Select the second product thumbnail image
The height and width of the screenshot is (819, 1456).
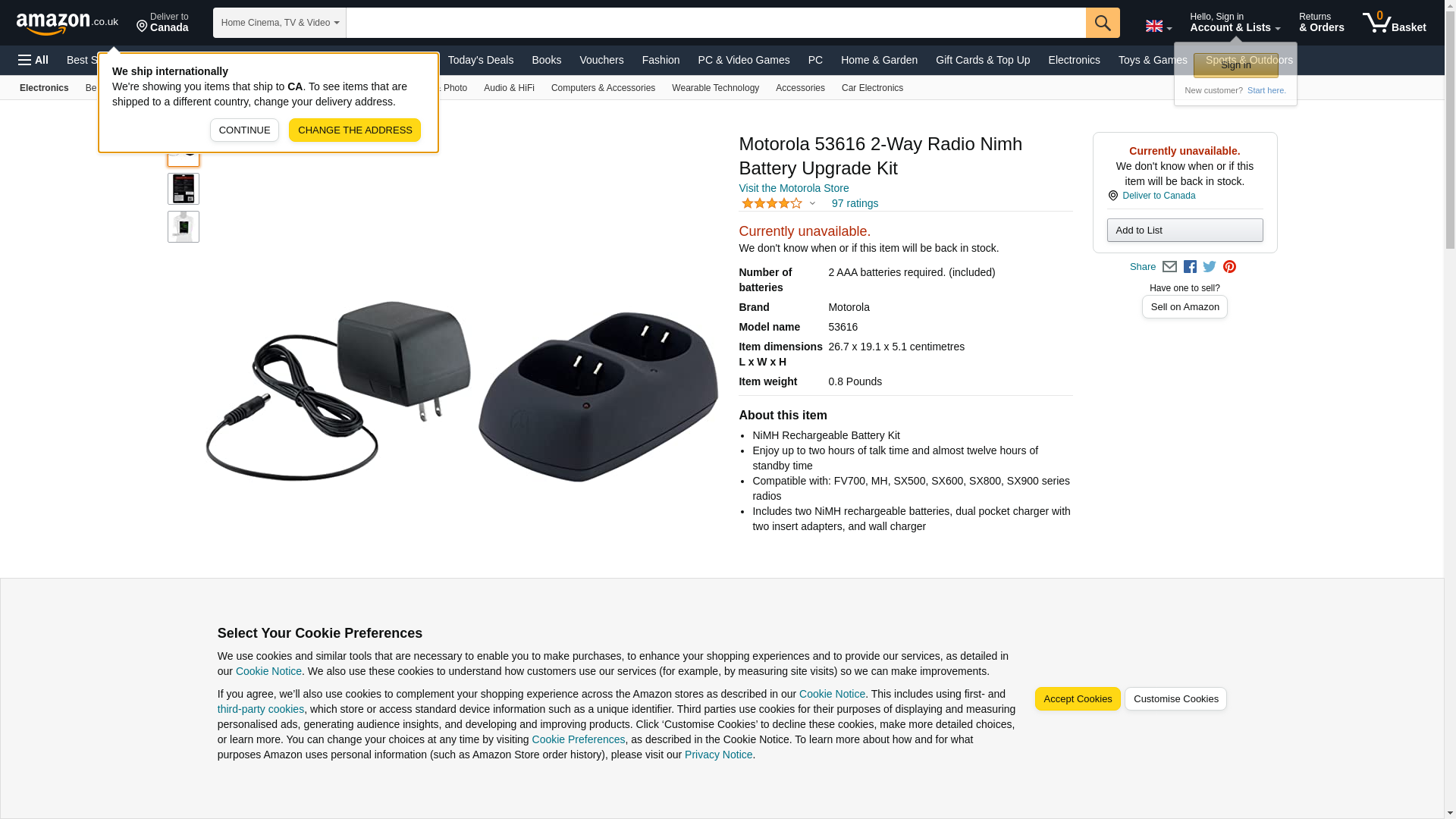tap(184, 189)
